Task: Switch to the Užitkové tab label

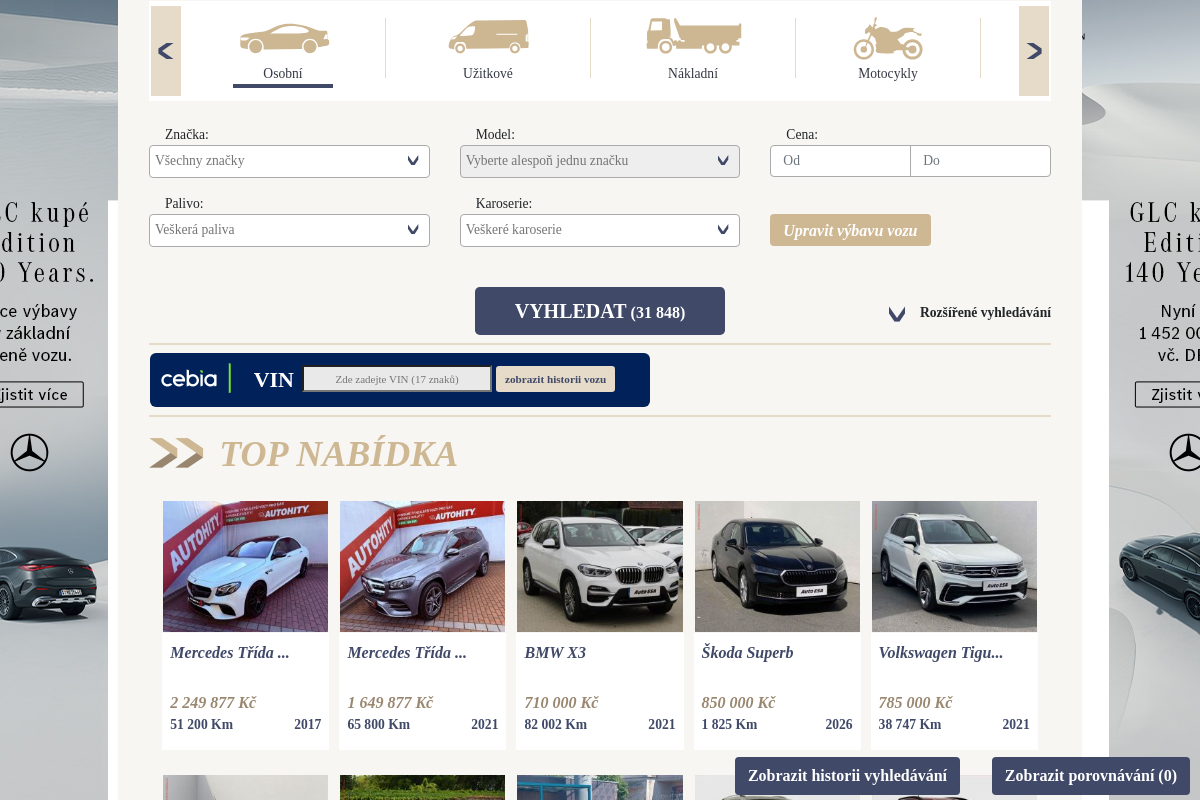Action: (x=488, y=73)
